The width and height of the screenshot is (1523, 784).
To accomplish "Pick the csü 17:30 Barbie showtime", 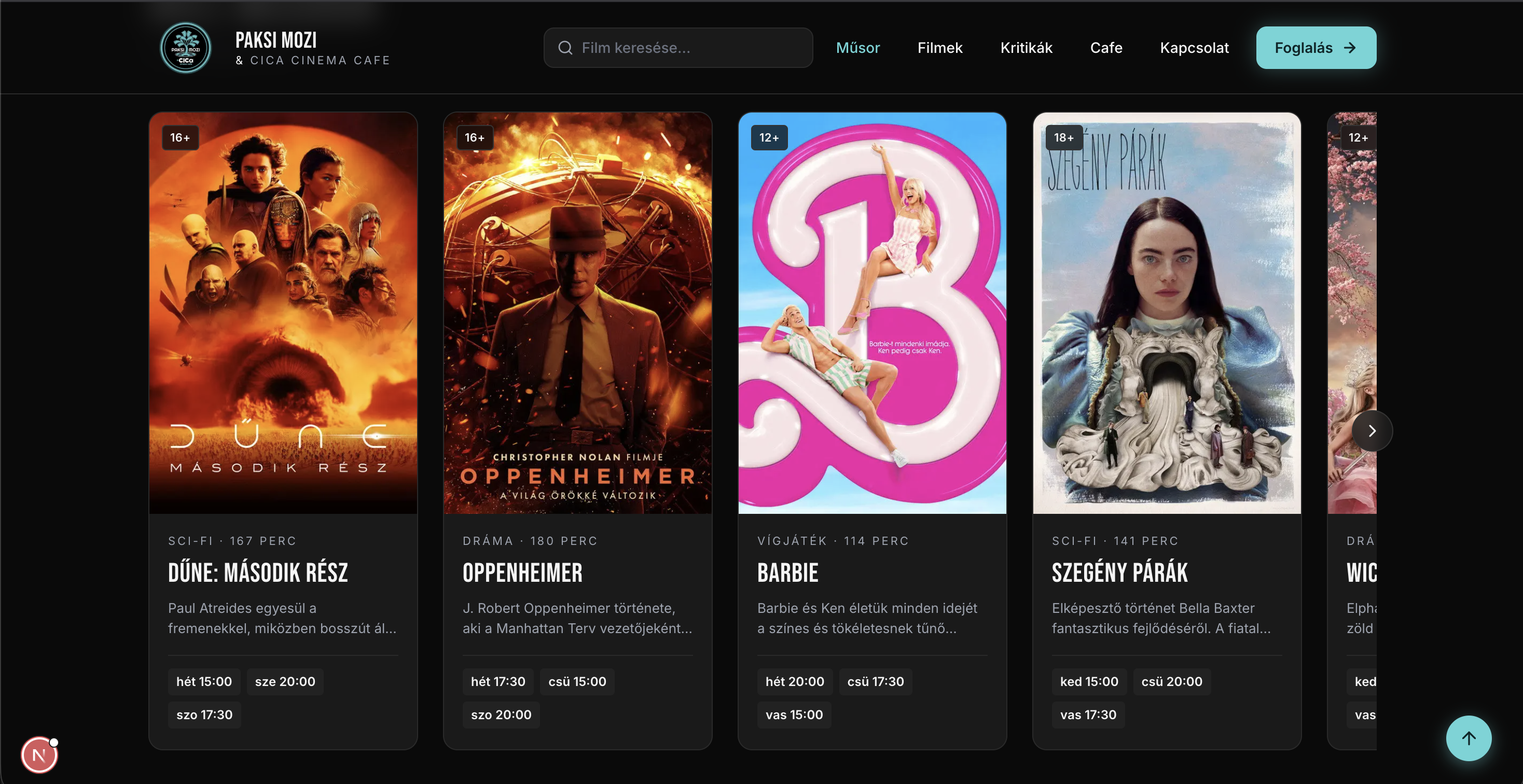I will (x=876, y=681).
